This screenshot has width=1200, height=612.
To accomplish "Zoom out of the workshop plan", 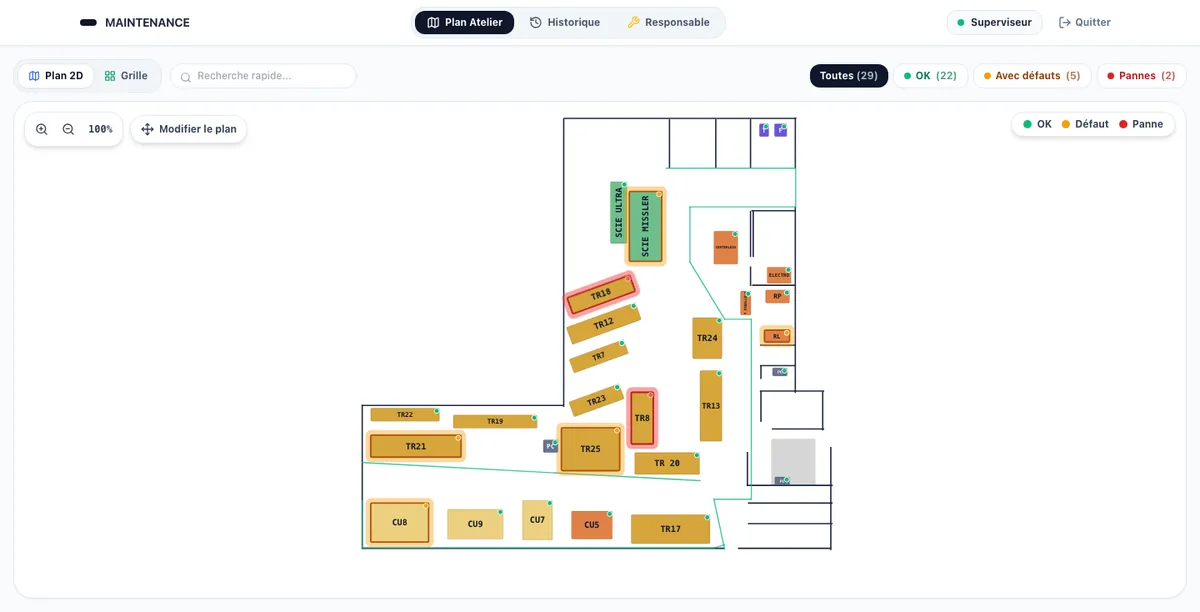I will click(x=68, y=129).
